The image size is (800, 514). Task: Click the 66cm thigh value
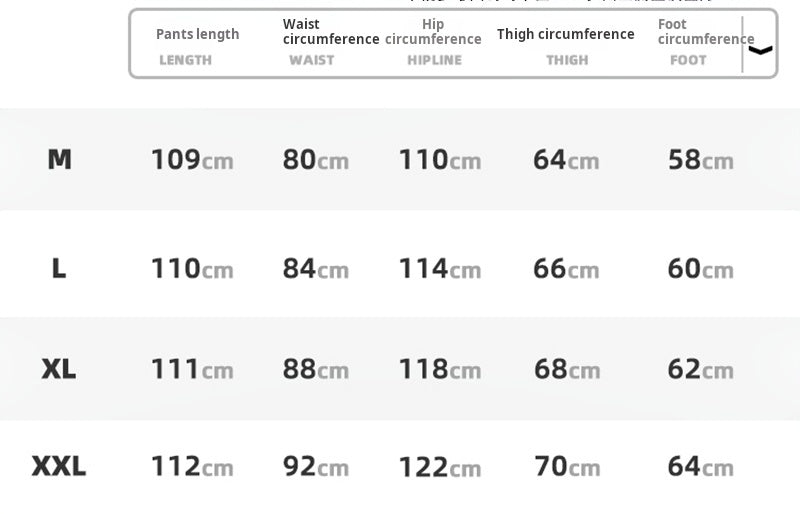pos(567,269)
